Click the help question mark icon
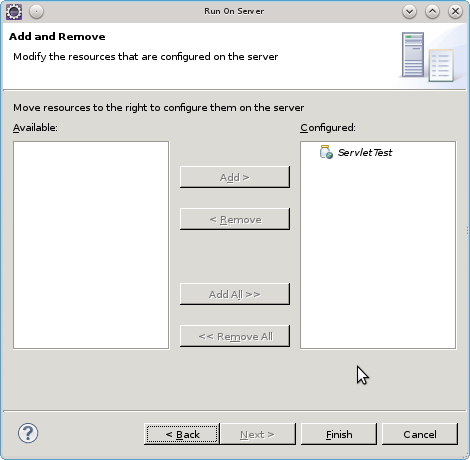Screen dimensions: 470x460 28,433
